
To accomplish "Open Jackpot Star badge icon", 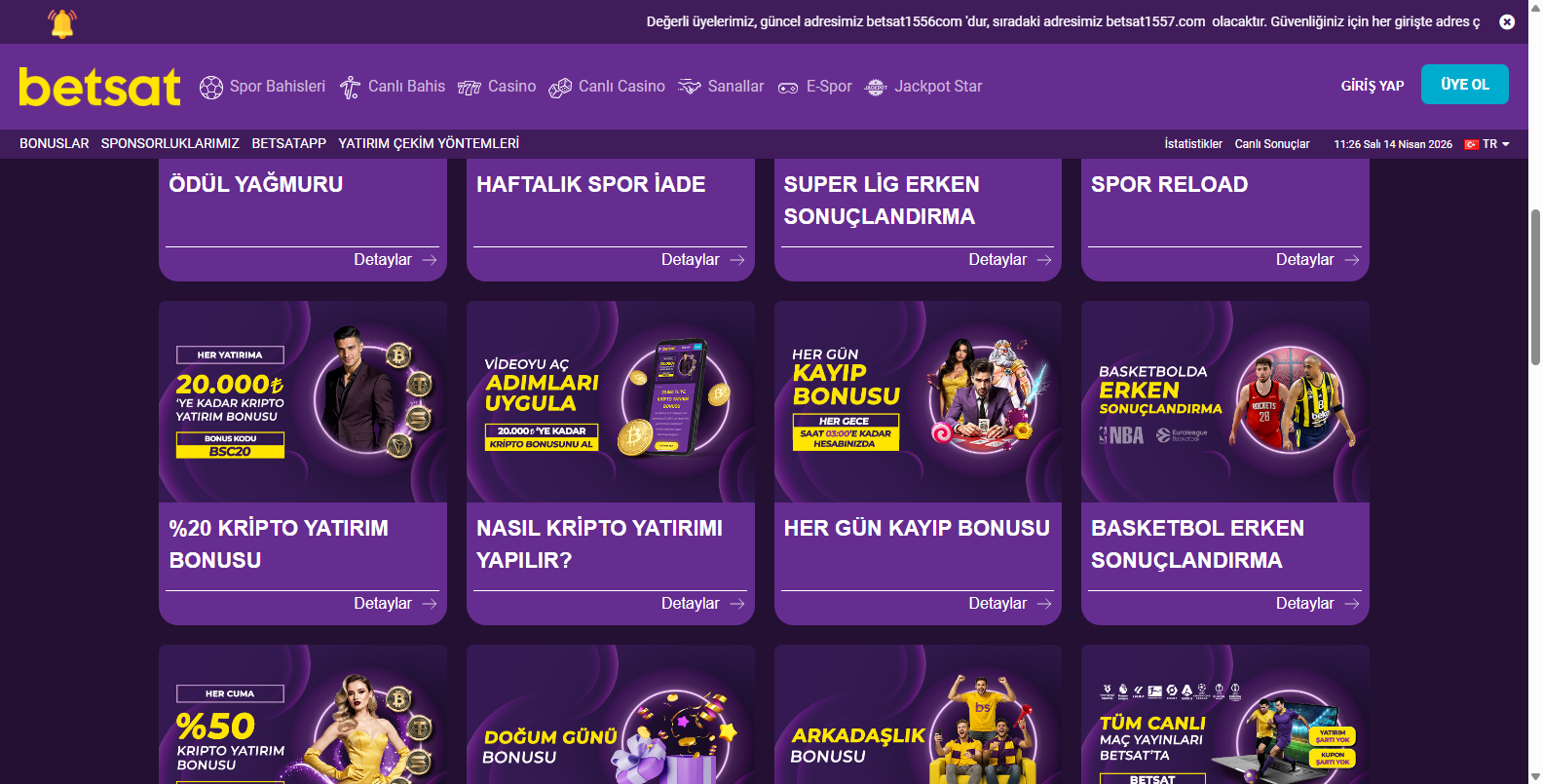I will (x=876, y=88).
